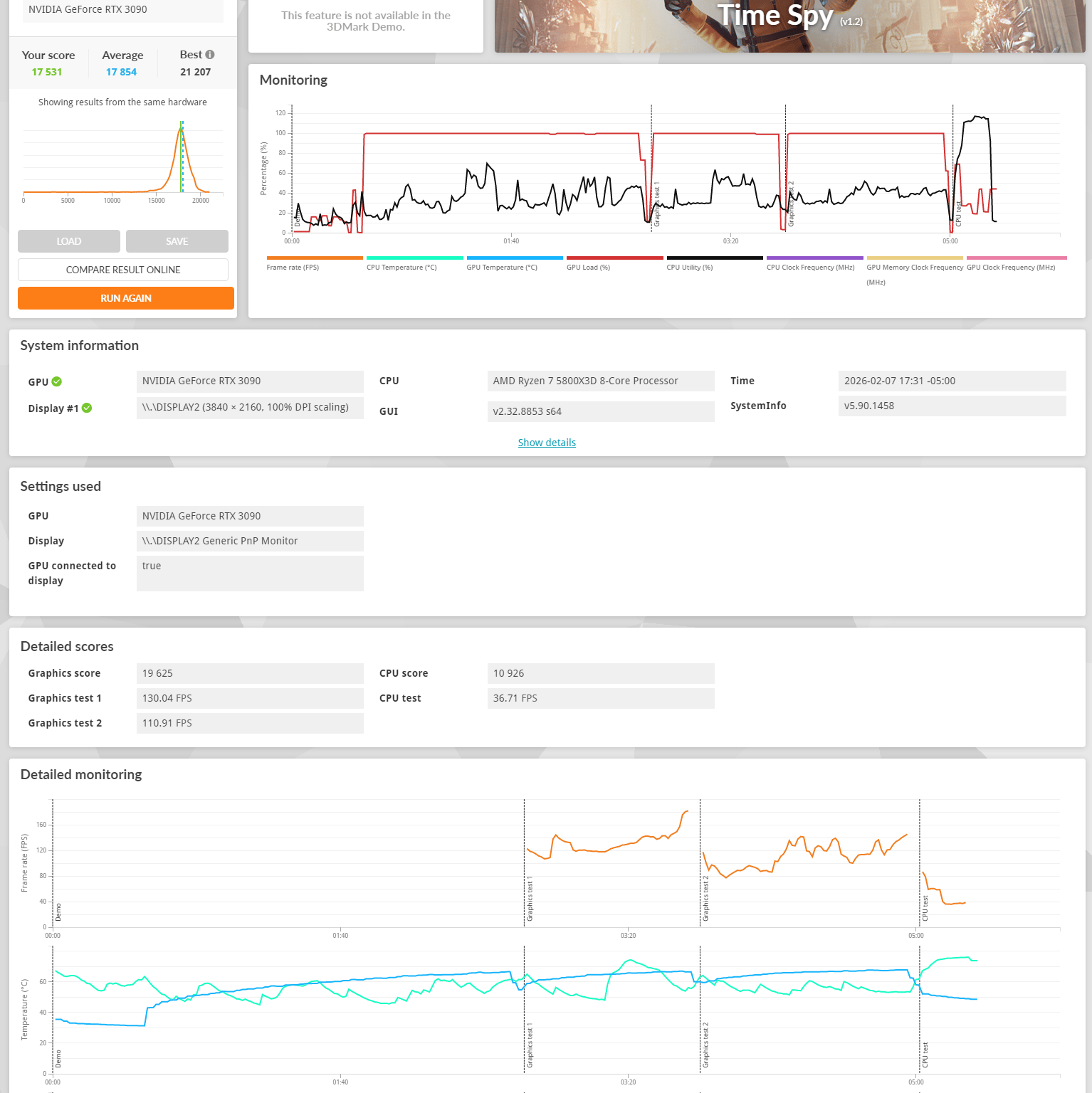This screenshot has height=1093, width=1092.
Task: Select NVIDIA GeForce RTX 3090 in System information
Action: pyautogui.click(x=250, y=381)
